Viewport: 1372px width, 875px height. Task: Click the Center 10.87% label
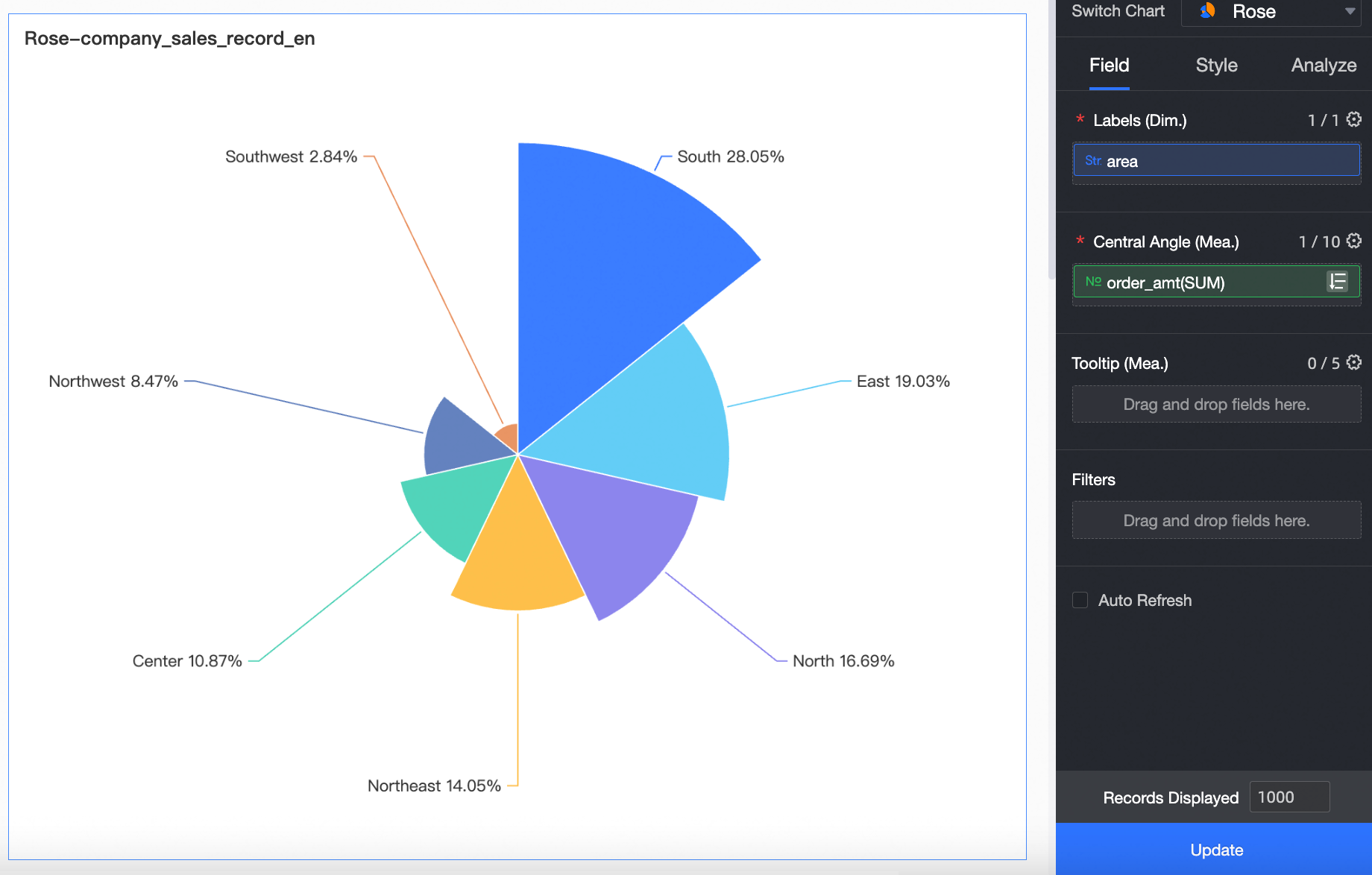coord(187,660)
